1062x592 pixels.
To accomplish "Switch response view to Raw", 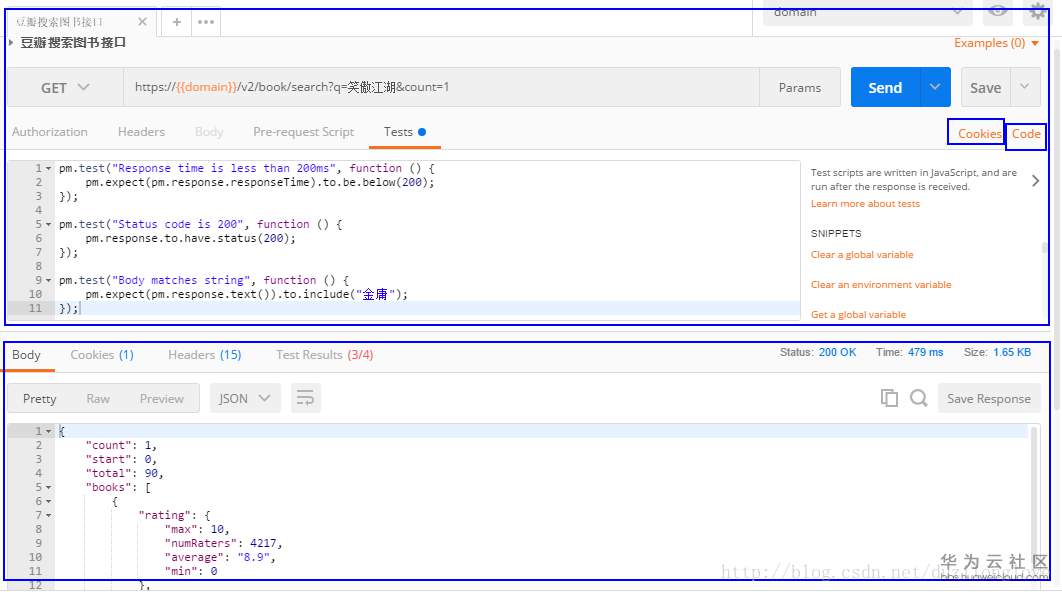I will click(98, 398).
